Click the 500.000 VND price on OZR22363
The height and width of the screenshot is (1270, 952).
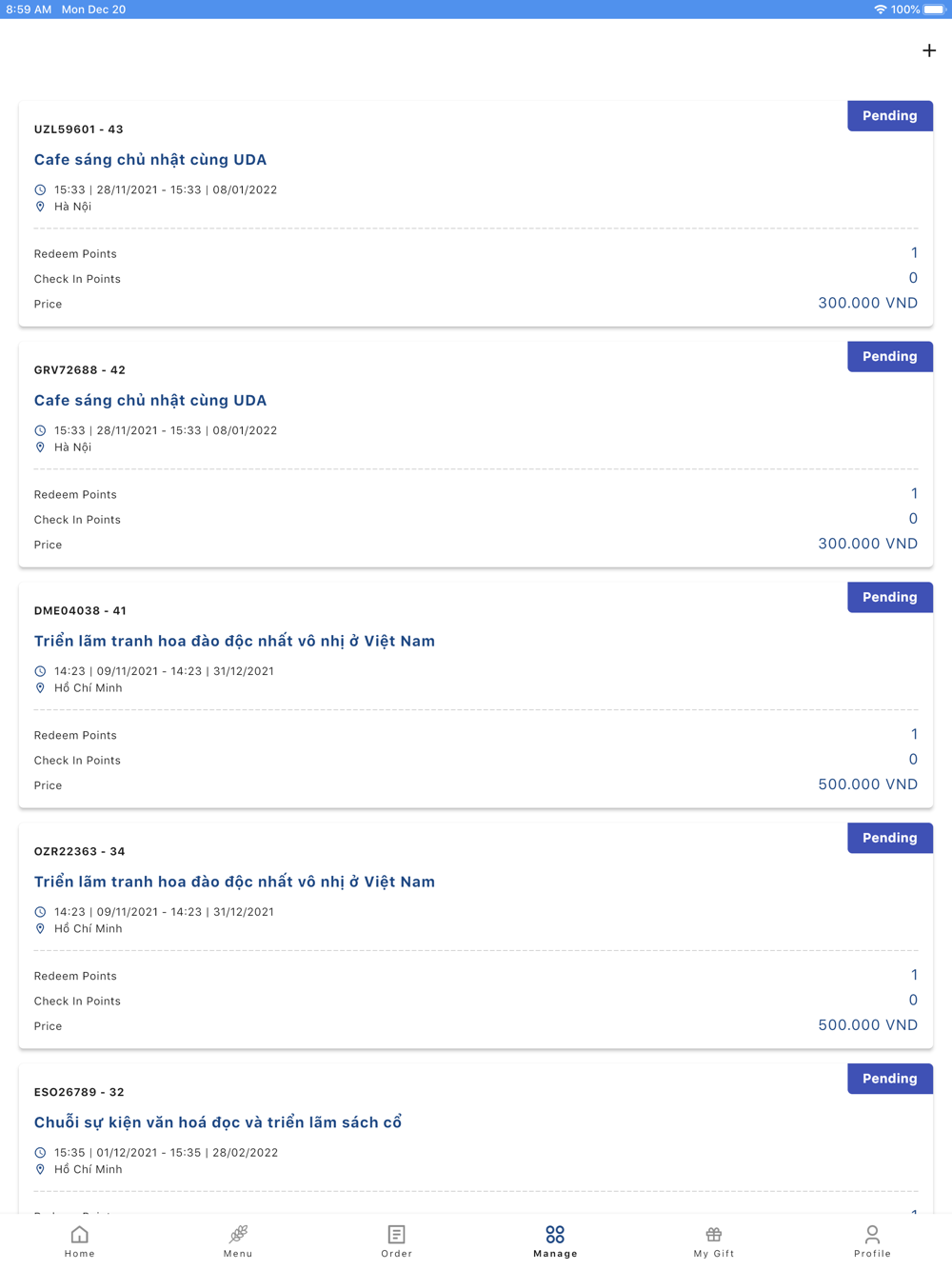tap(868, 1025)
